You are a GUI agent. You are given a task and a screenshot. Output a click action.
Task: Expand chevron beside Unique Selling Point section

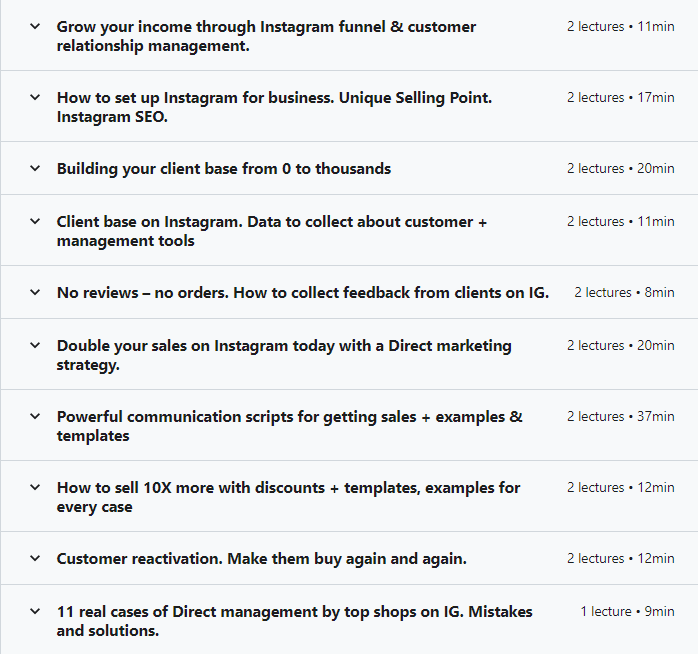(x=35, y=97)
